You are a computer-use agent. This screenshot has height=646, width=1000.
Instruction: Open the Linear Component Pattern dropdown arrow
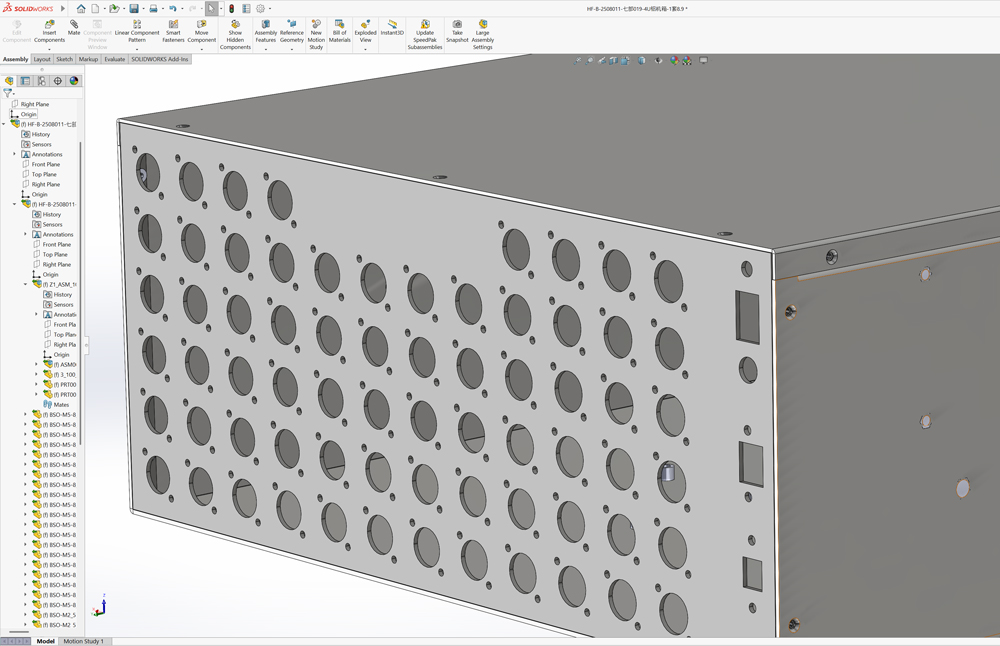(137, 49)
